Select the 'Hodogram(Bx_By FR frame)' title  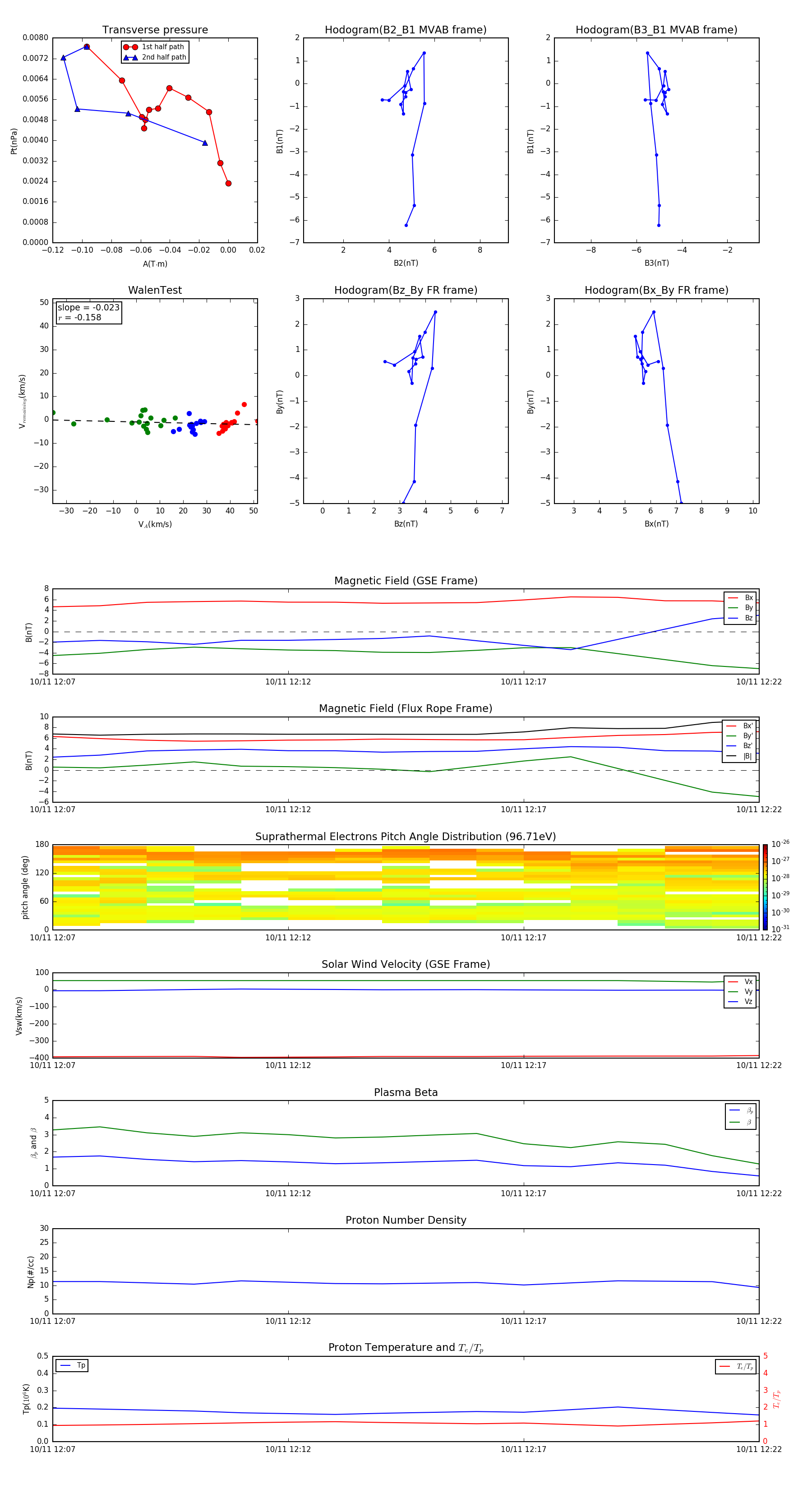(x=656, y=290)
